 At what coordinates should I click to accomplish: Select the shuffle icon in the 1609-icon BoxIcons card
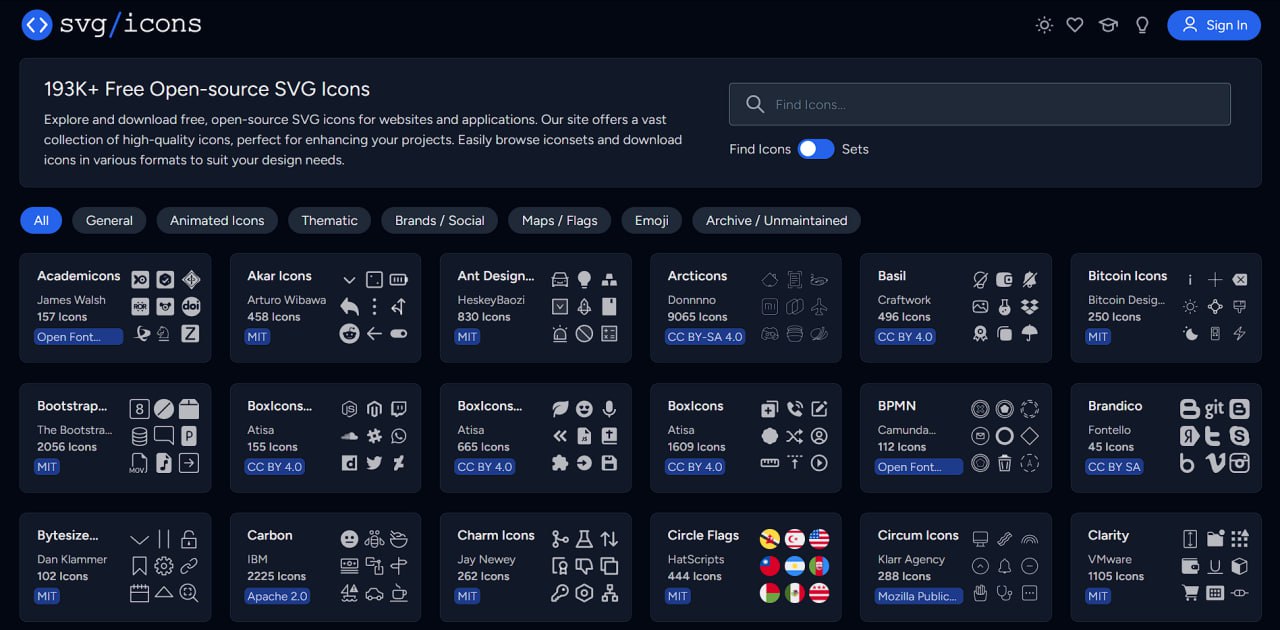coord(794,436)
